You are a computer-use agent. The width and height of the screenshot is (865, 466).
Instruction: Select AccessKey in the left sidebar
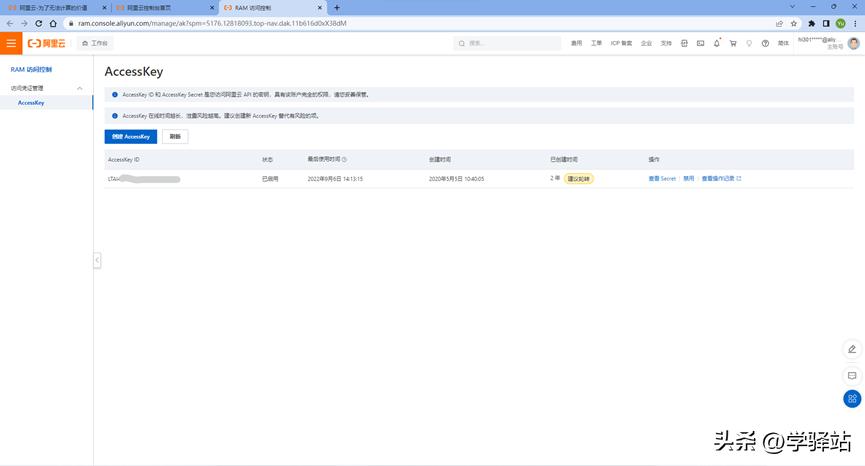coord(31,102)
